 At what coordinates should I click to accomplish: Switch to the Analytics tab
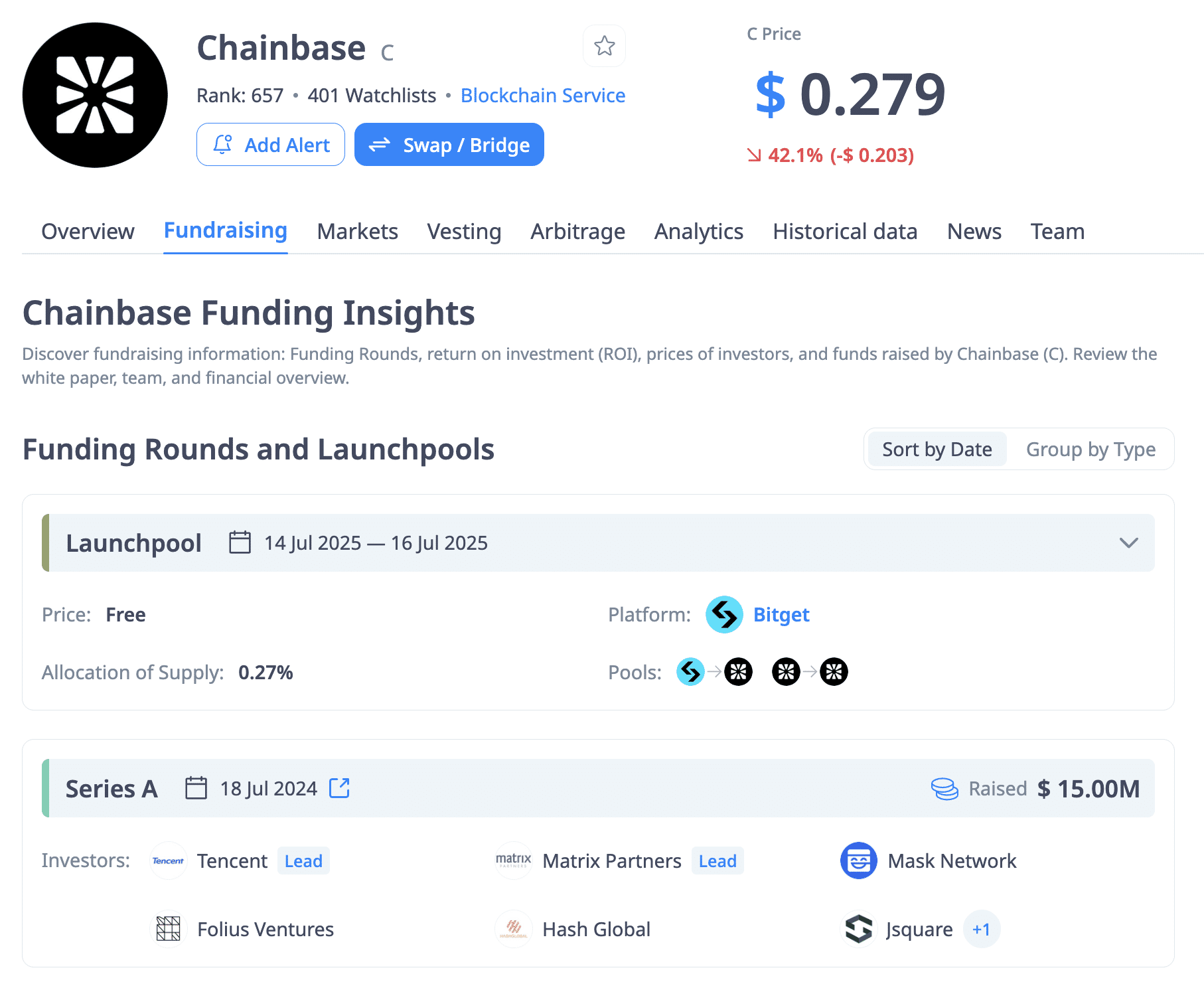(x=699, y=232)
